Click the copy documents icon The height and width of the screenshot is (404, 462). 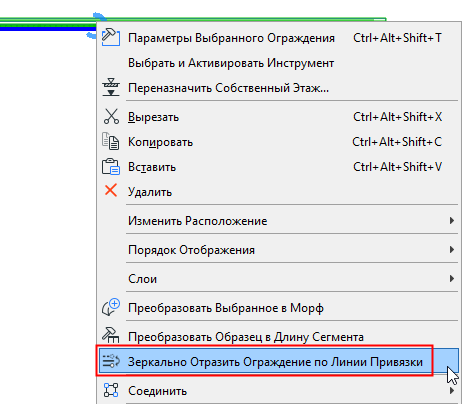pyautogui.click(x=110, y=141)
